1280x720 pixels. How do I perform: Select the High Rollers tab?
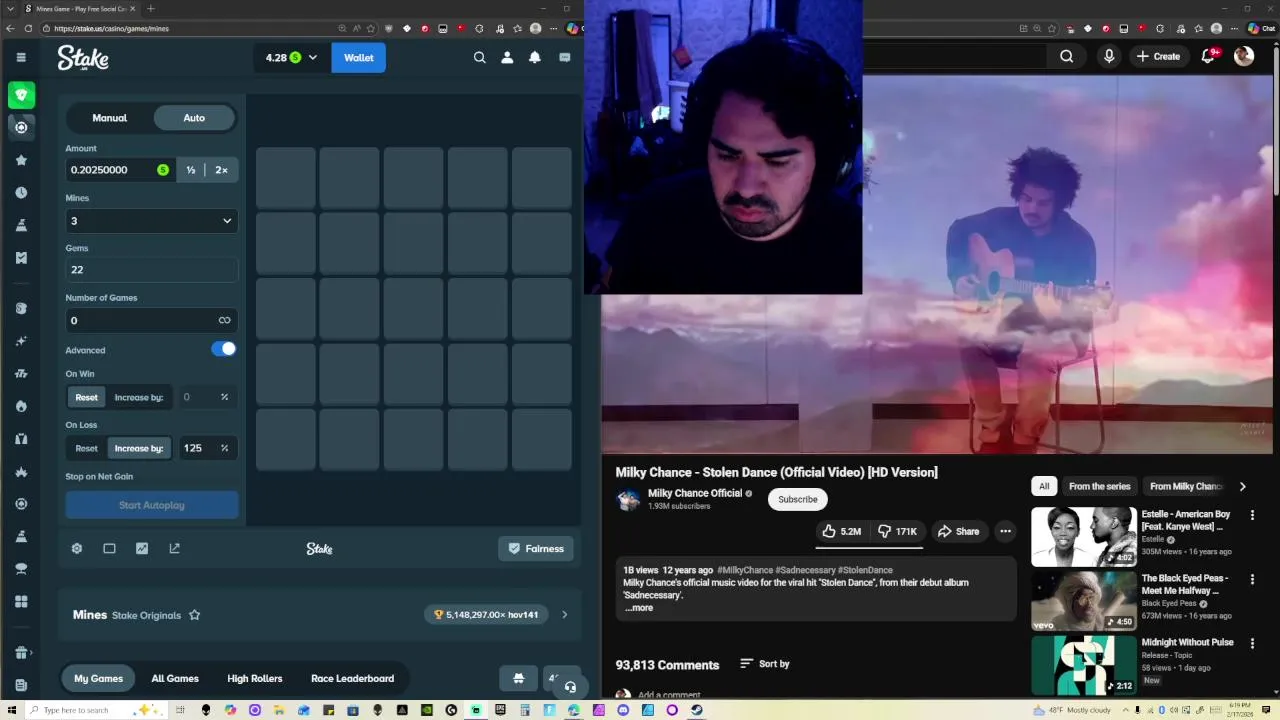(x=255, y=678)
